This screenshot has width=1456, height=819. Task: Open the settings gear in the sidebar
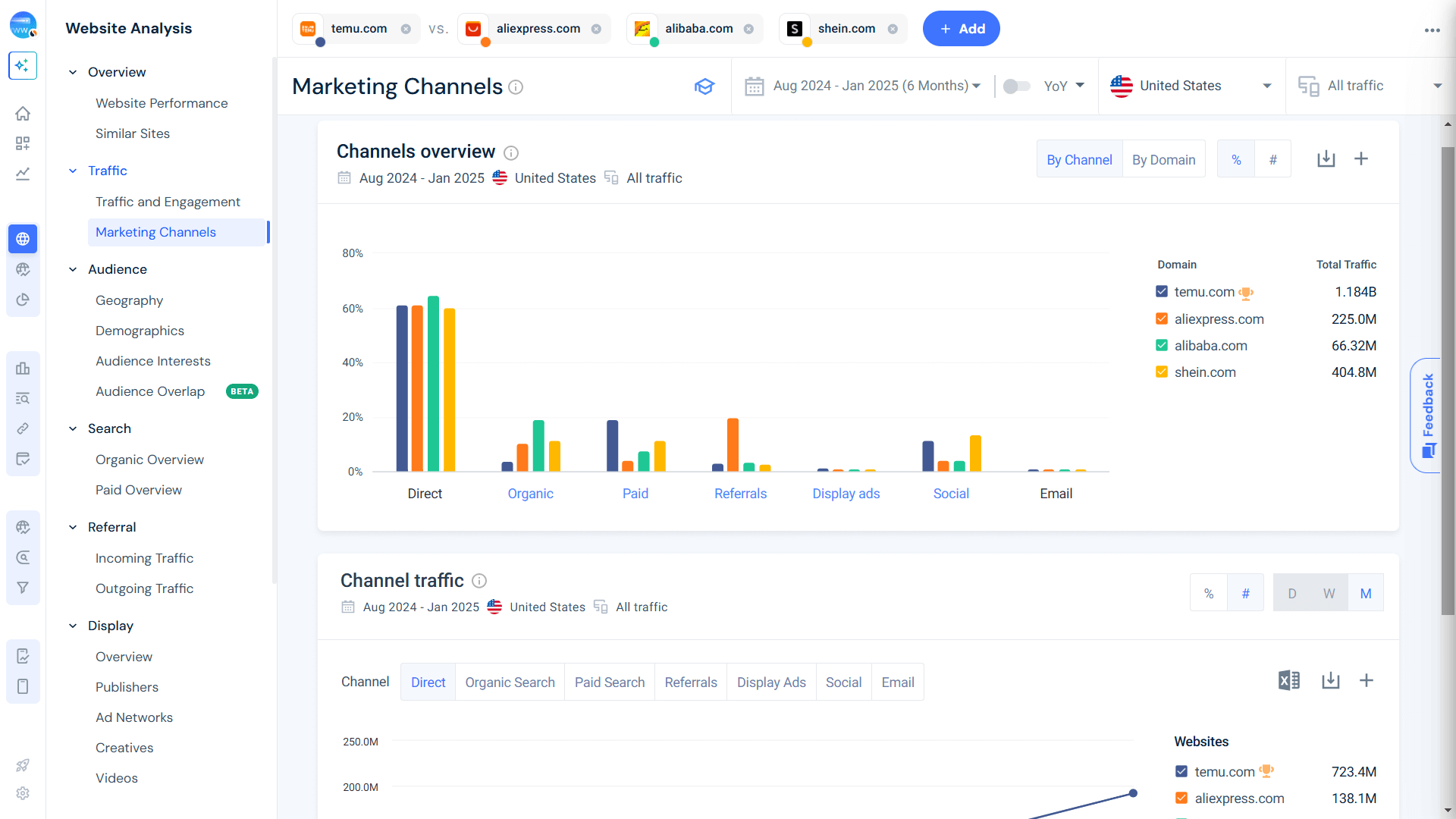click(23, 793)
